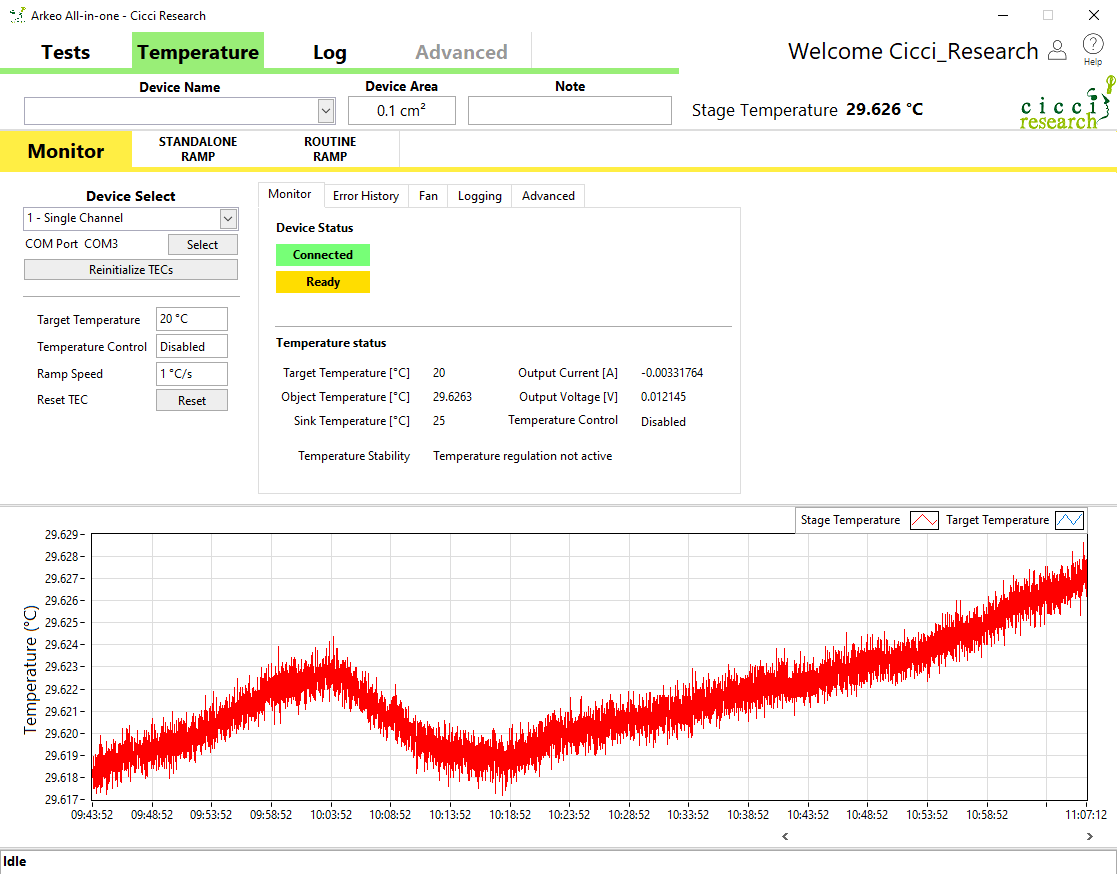Viewport: 1117px width, 874px height.
Task: Click the Stage Temperature legend waveform icon
Action: pyautogui.click(x=924, y=520)
